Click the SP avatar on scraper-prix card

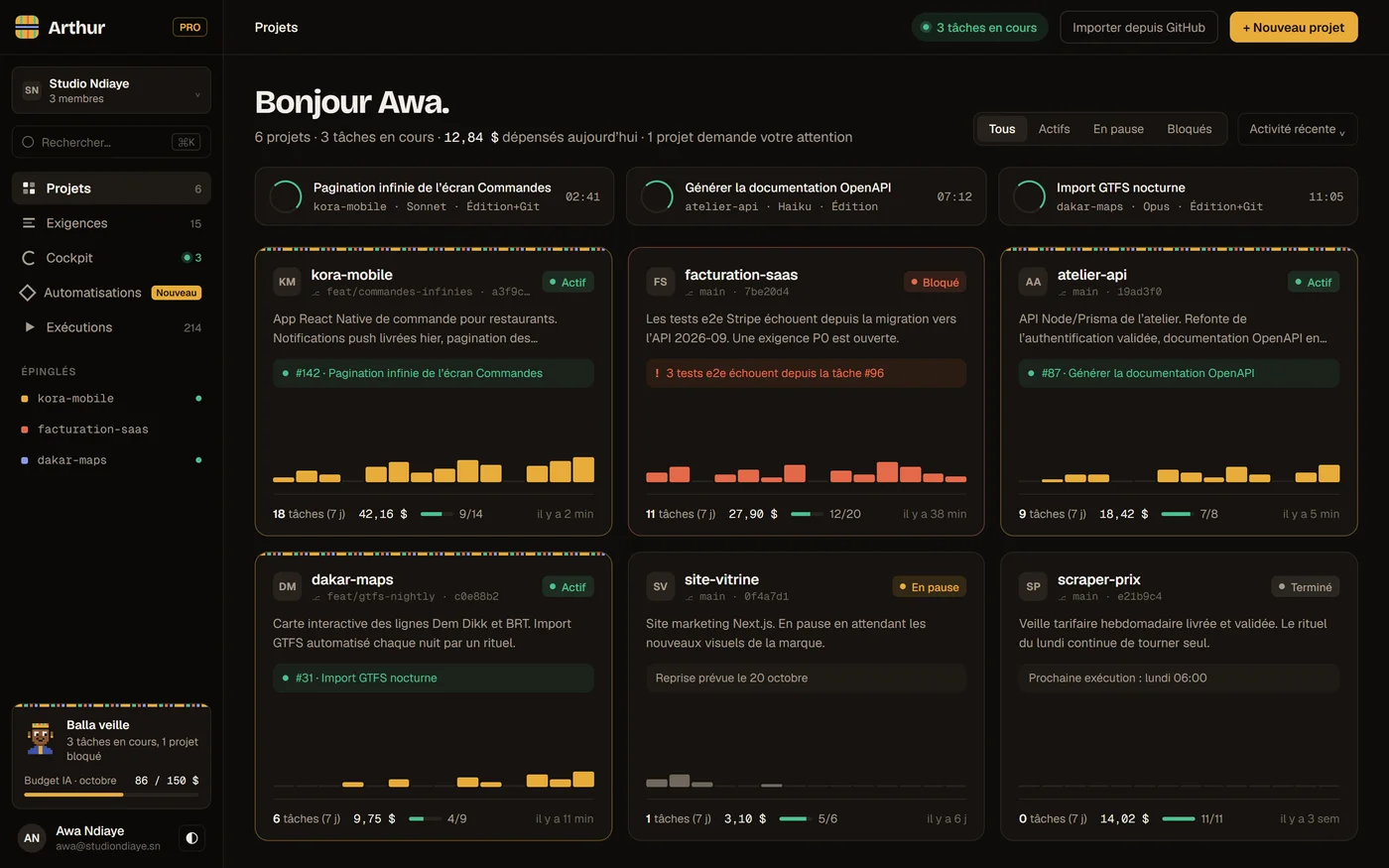[x=1033, y=586]
